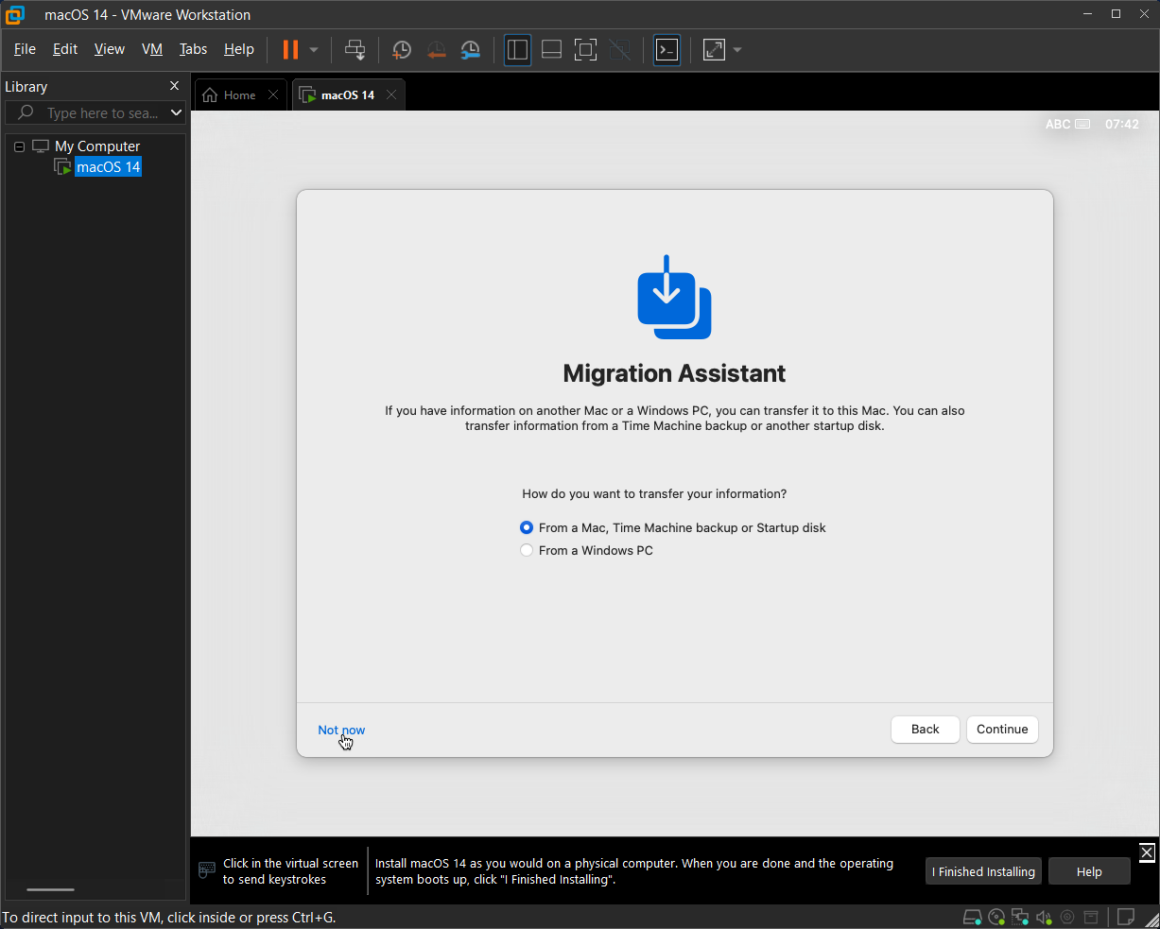Click the CD/DVD drive status icon

point(997,918)
